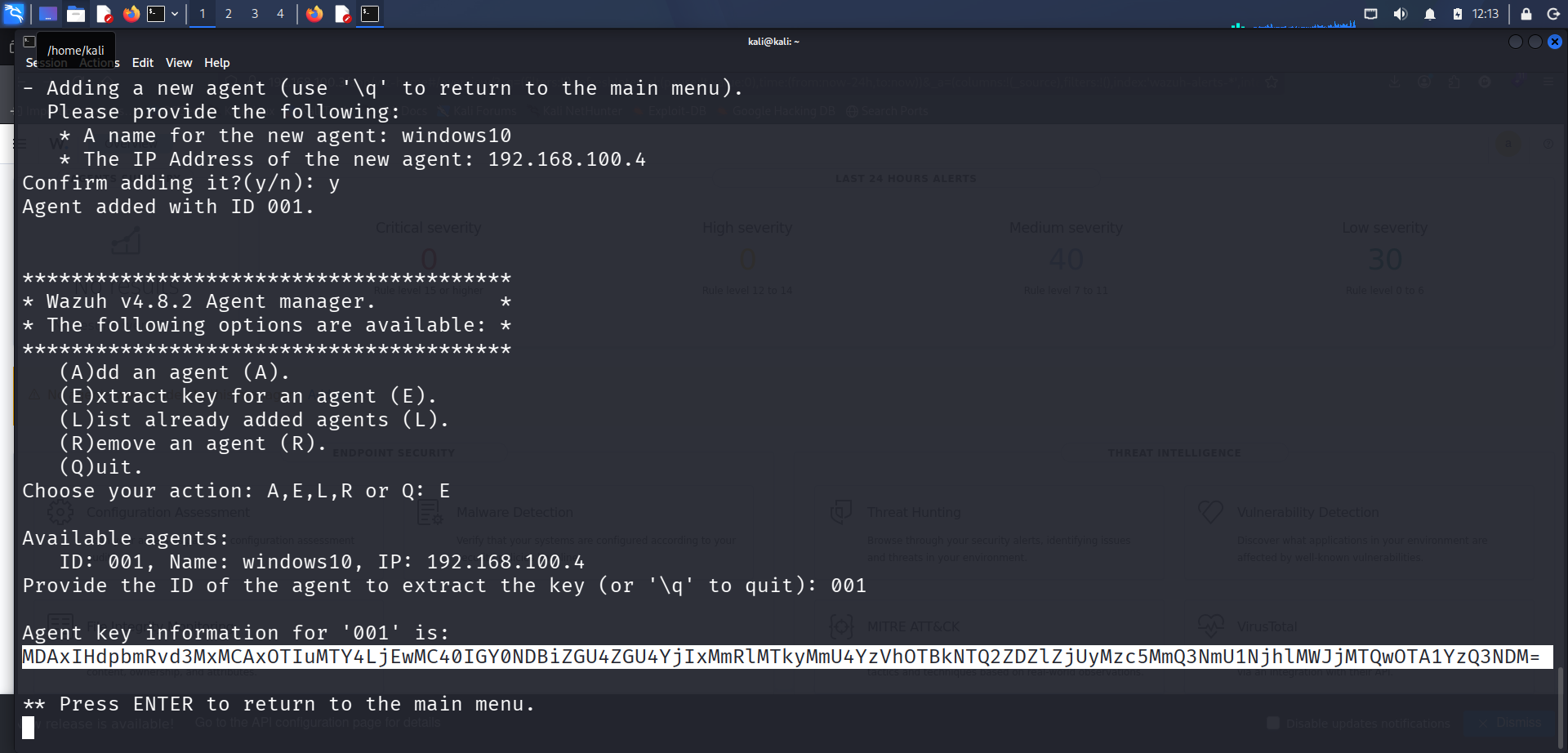This screenshot has height=753, width=1568.
Task: Lock the screen with the padlock icon
Action: (1526, 14)
